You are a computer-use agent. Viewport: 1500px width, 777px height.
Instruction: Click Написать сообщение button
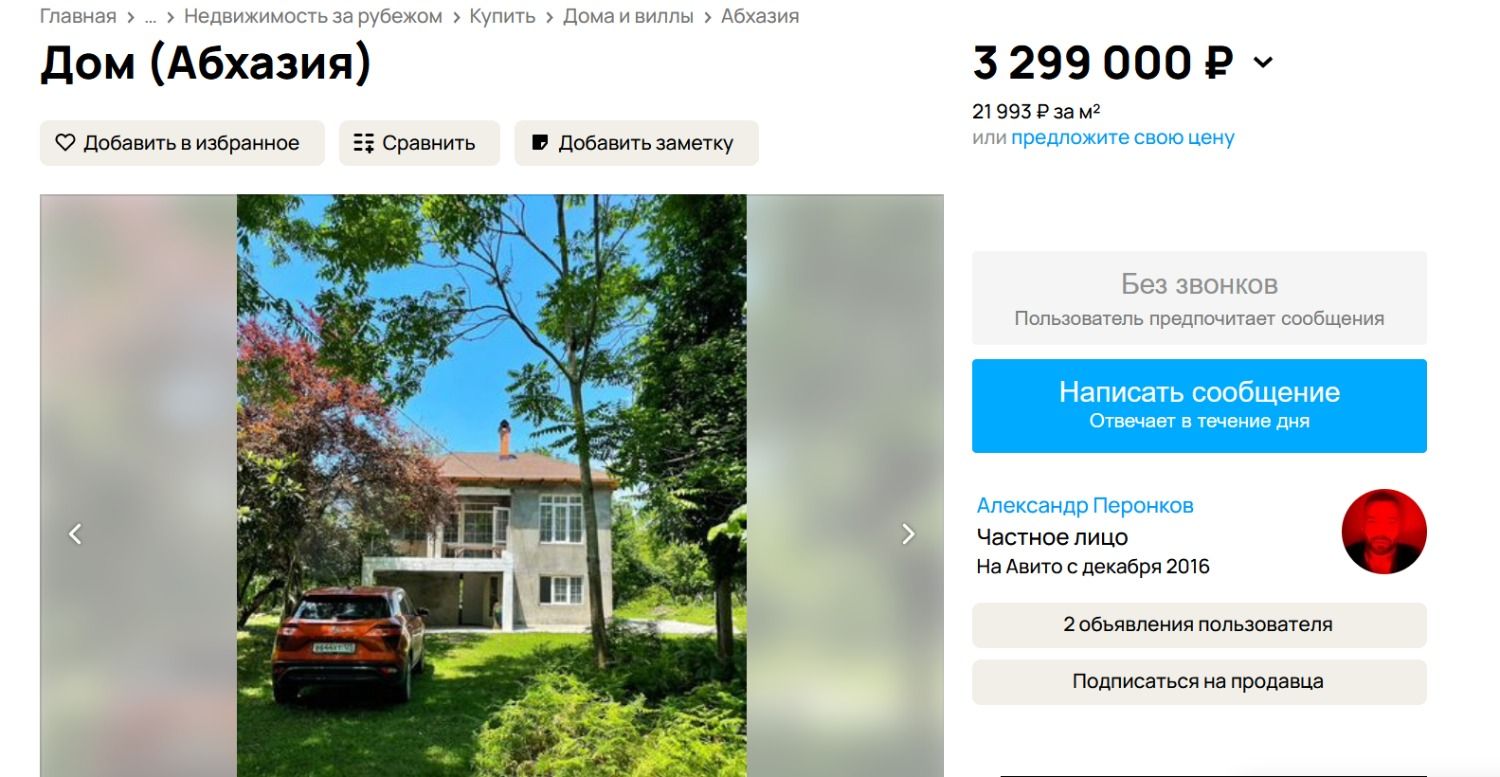1199,406
